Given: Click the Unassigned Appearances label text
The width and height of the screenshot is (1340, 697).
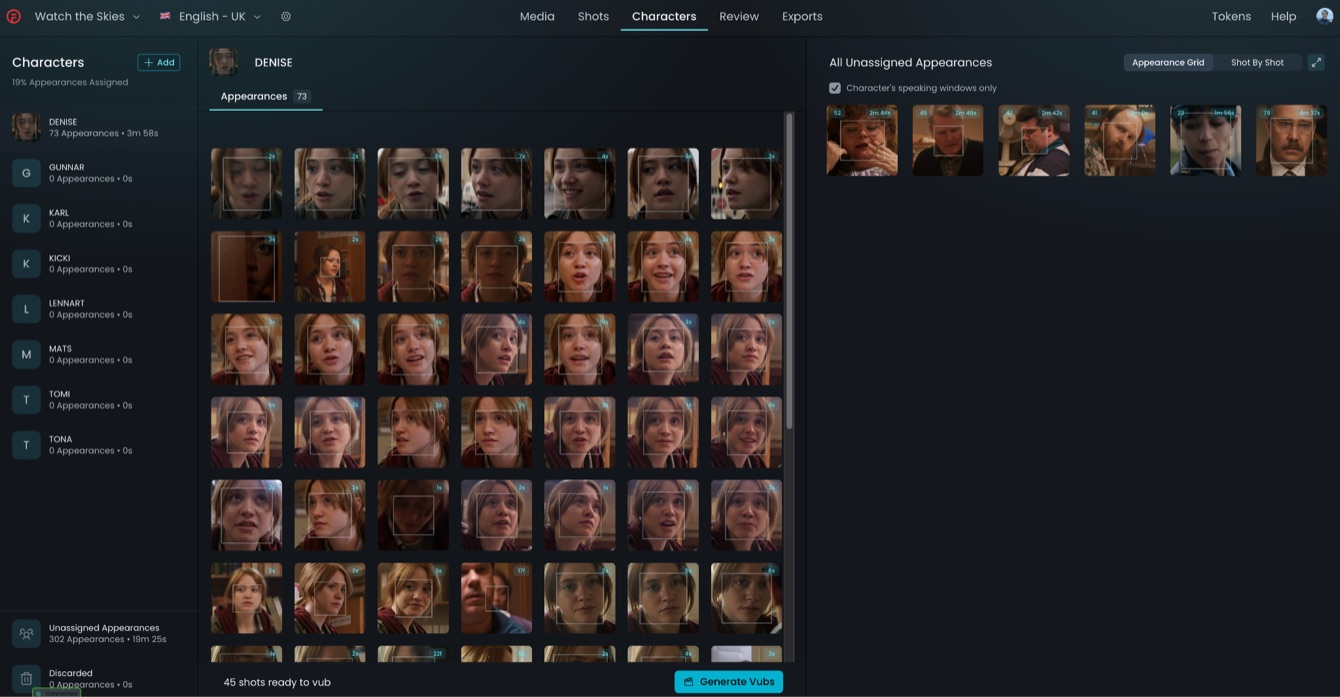Looking at the screenshot, I should pos(104,628).
